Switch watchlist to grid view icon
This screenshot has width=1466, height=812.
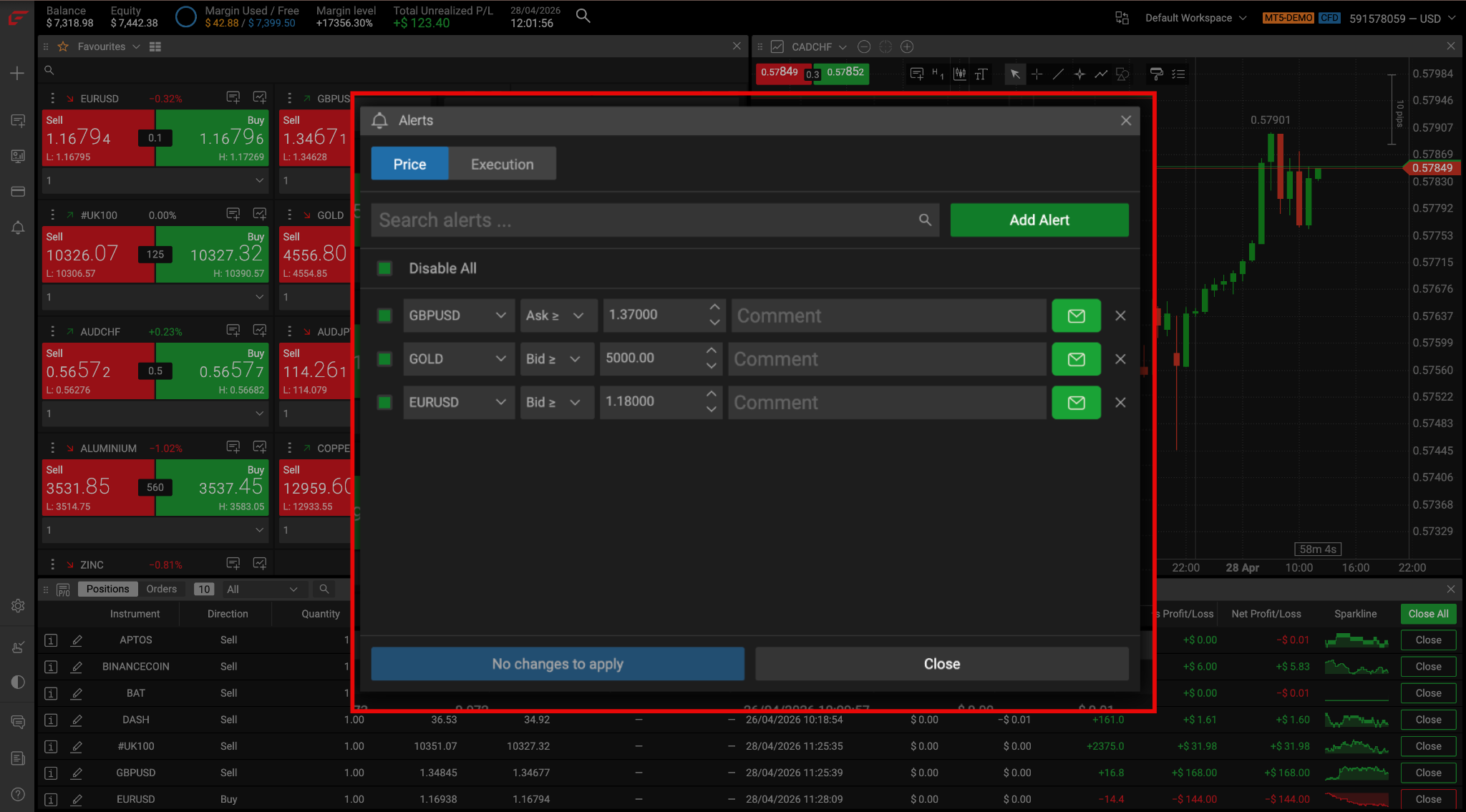(155, 47)
